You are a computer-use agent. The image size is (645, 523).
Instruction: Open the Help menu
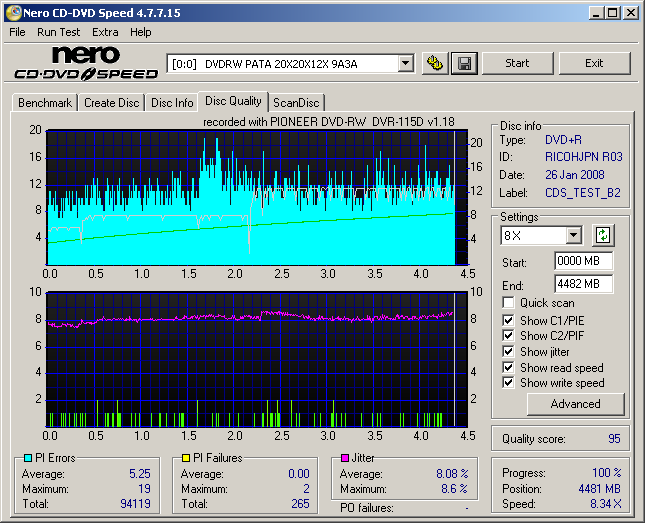click(141, 32)
